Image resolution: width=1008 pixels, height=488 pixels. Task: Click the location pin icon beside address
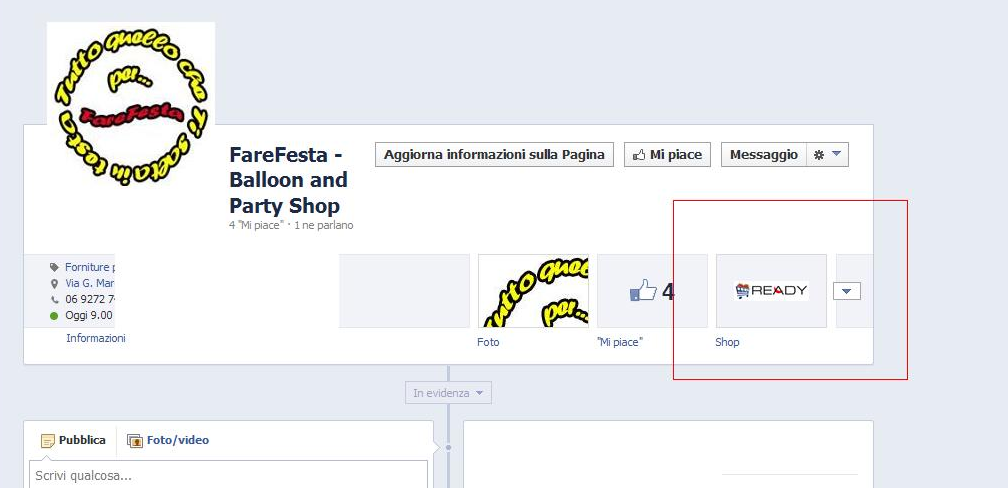click(54, 283)
